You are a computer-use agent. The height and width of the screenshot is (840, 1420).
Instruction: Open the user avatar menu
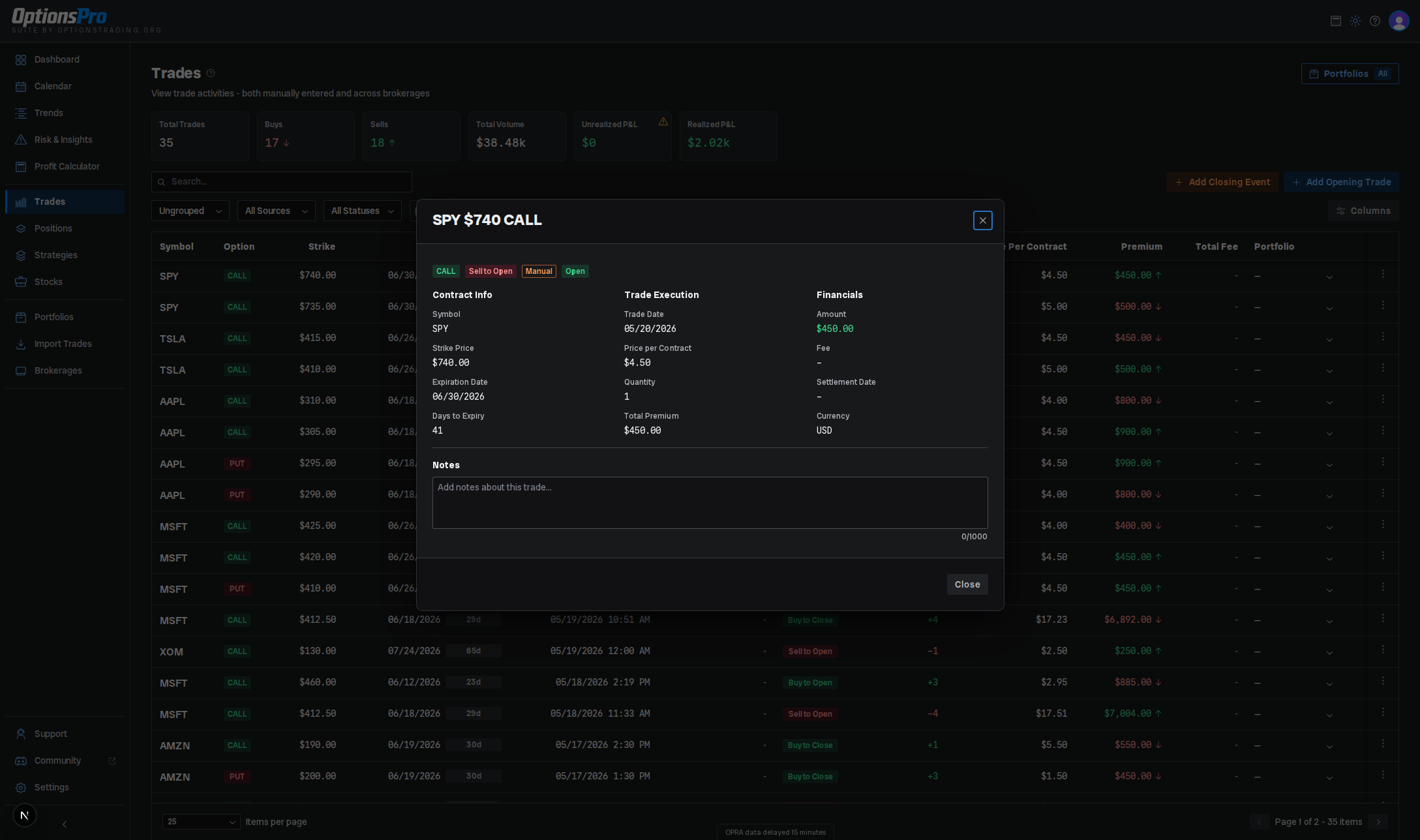(x=1398, y=21)
